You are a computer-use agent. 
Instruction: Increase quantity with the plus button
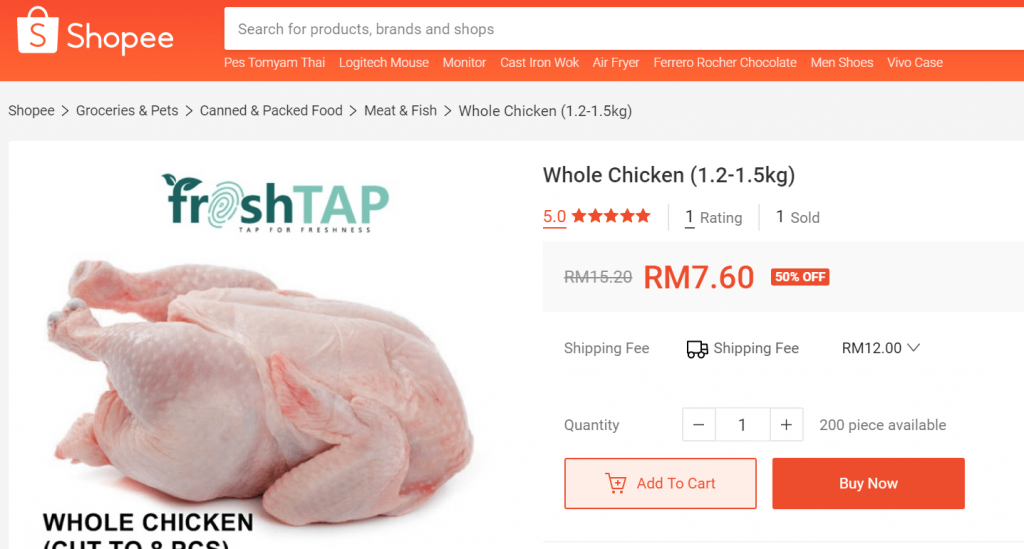click(786, 425)
